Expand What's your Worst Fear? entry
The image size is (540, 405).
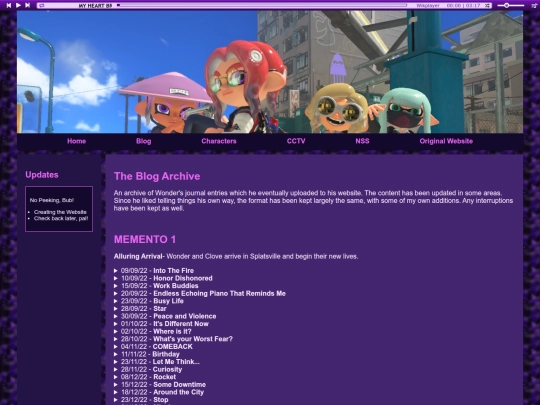173,339
